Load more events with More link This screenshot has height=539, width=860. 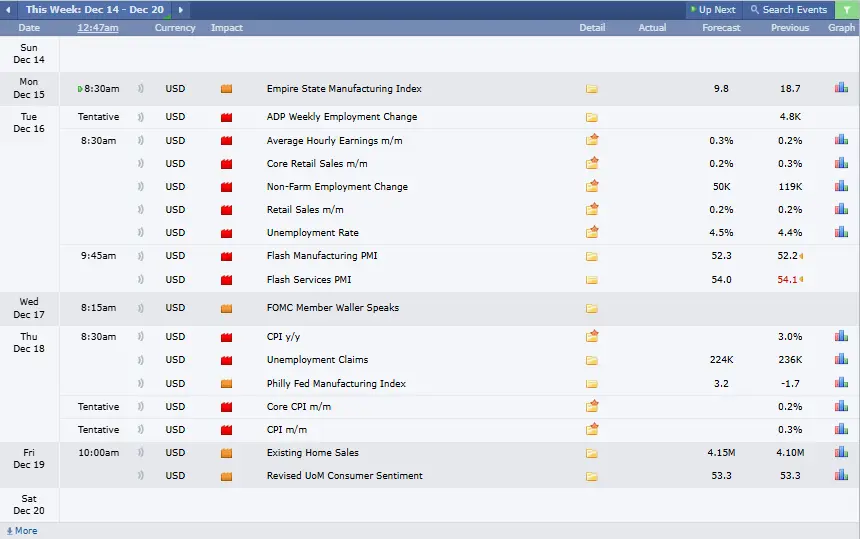click(22, 531)
